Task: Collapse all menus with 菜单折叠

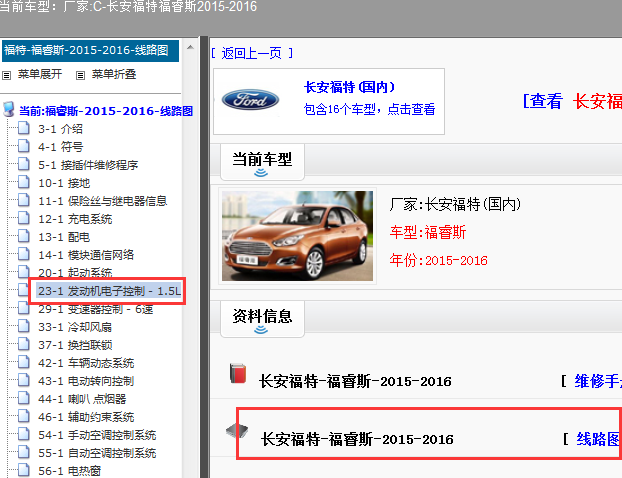Action: pos(114,74)
